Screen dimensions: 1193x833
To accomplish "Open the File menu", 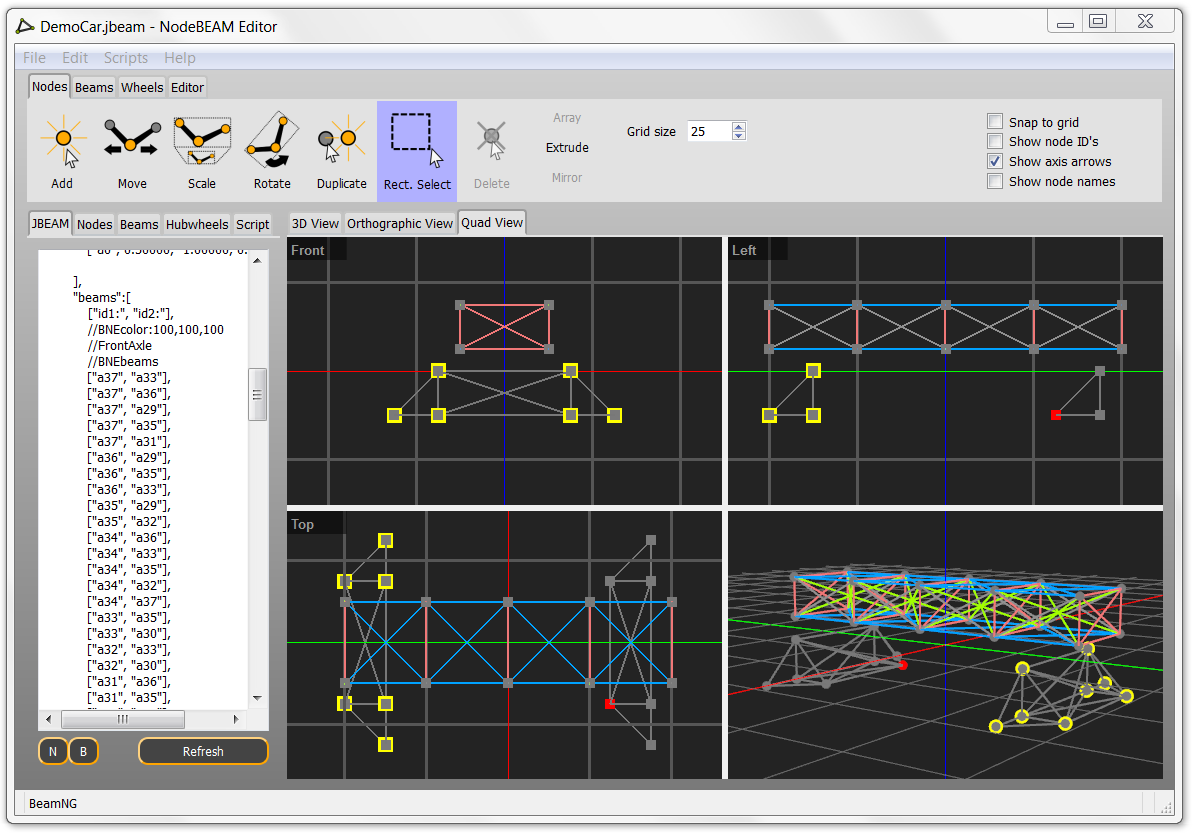I will click(x=34, y=58).
